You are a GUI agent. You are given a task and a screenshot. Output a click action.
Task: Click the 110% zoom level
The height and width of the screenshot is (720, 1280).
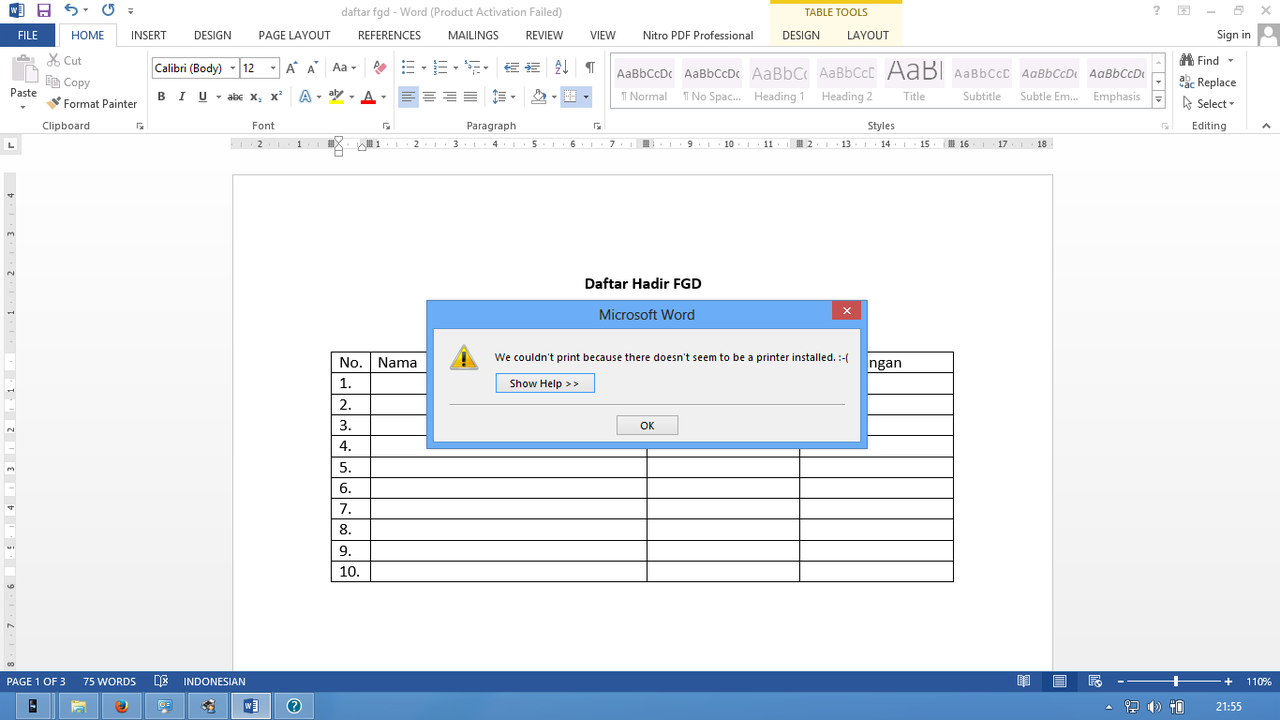(x=1258, y=682)
